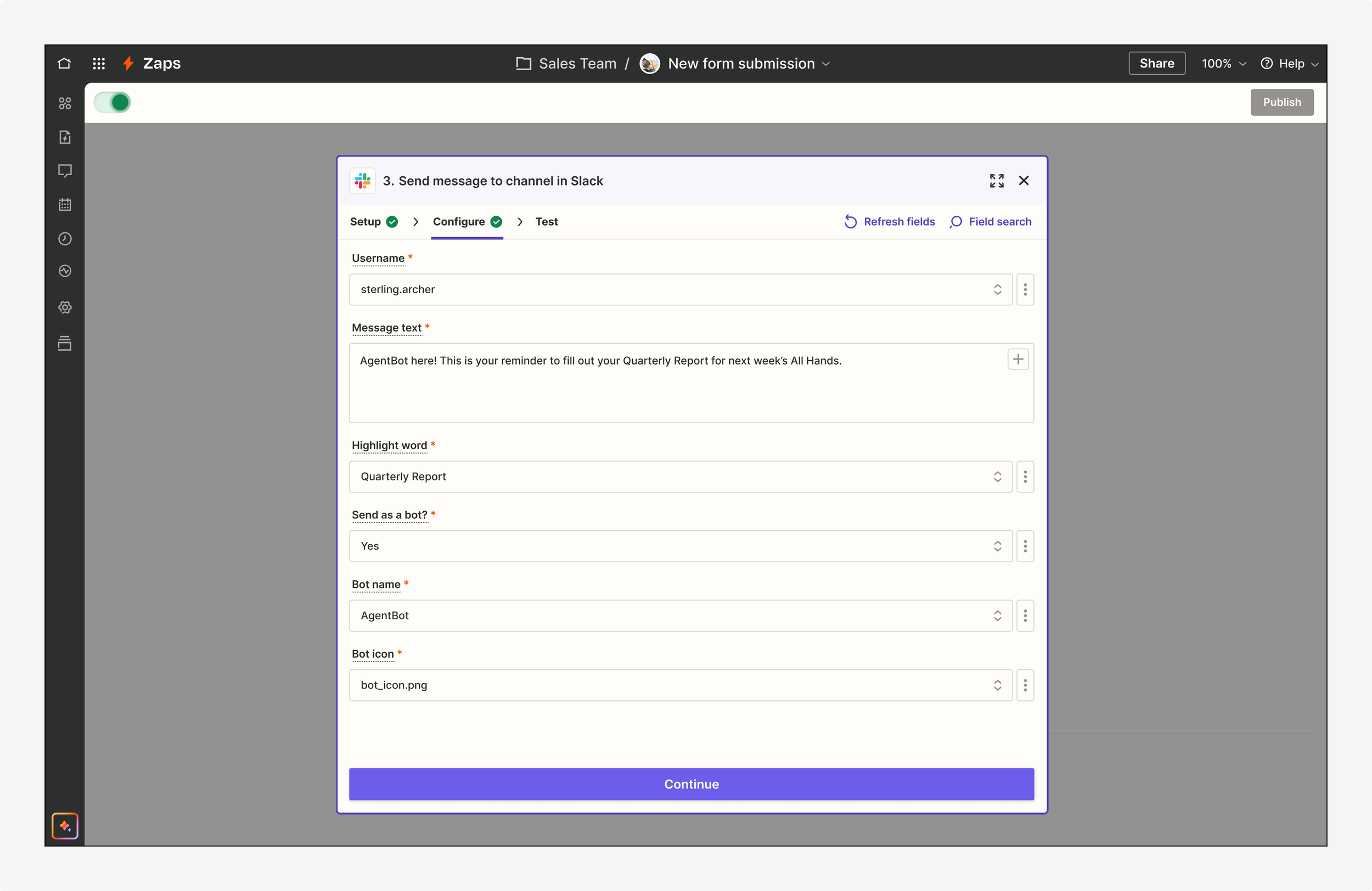Click the home icon in top bar
Screen dimensions: 1372x891
pos(64,64)
